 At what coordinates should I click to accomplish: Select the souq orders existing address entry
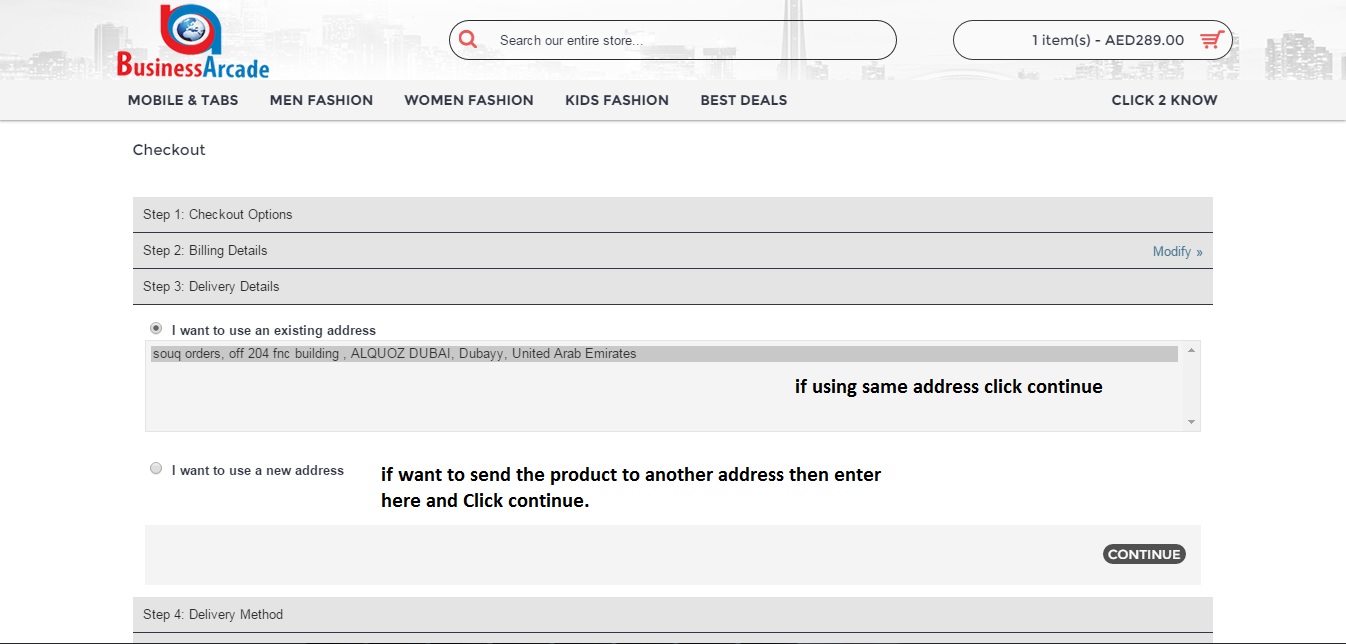pyautogui.click(x=664, y=353)
